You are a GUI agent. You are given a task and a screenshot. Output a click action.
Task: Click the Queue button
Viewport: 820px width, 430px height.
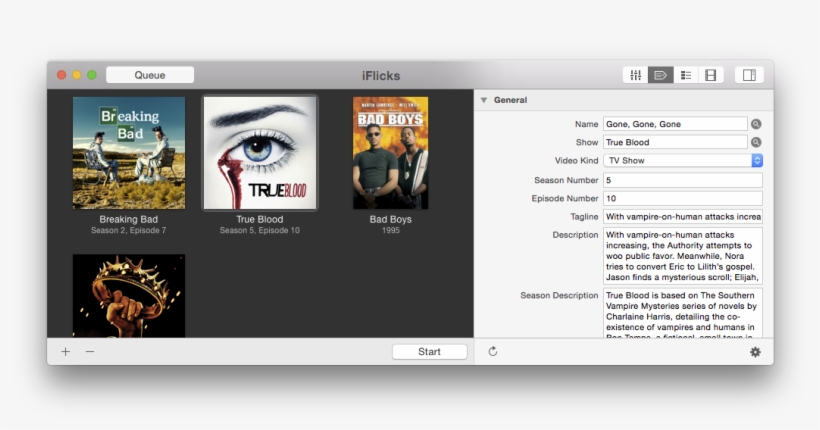pyautogui.click(x=150, y=75)
